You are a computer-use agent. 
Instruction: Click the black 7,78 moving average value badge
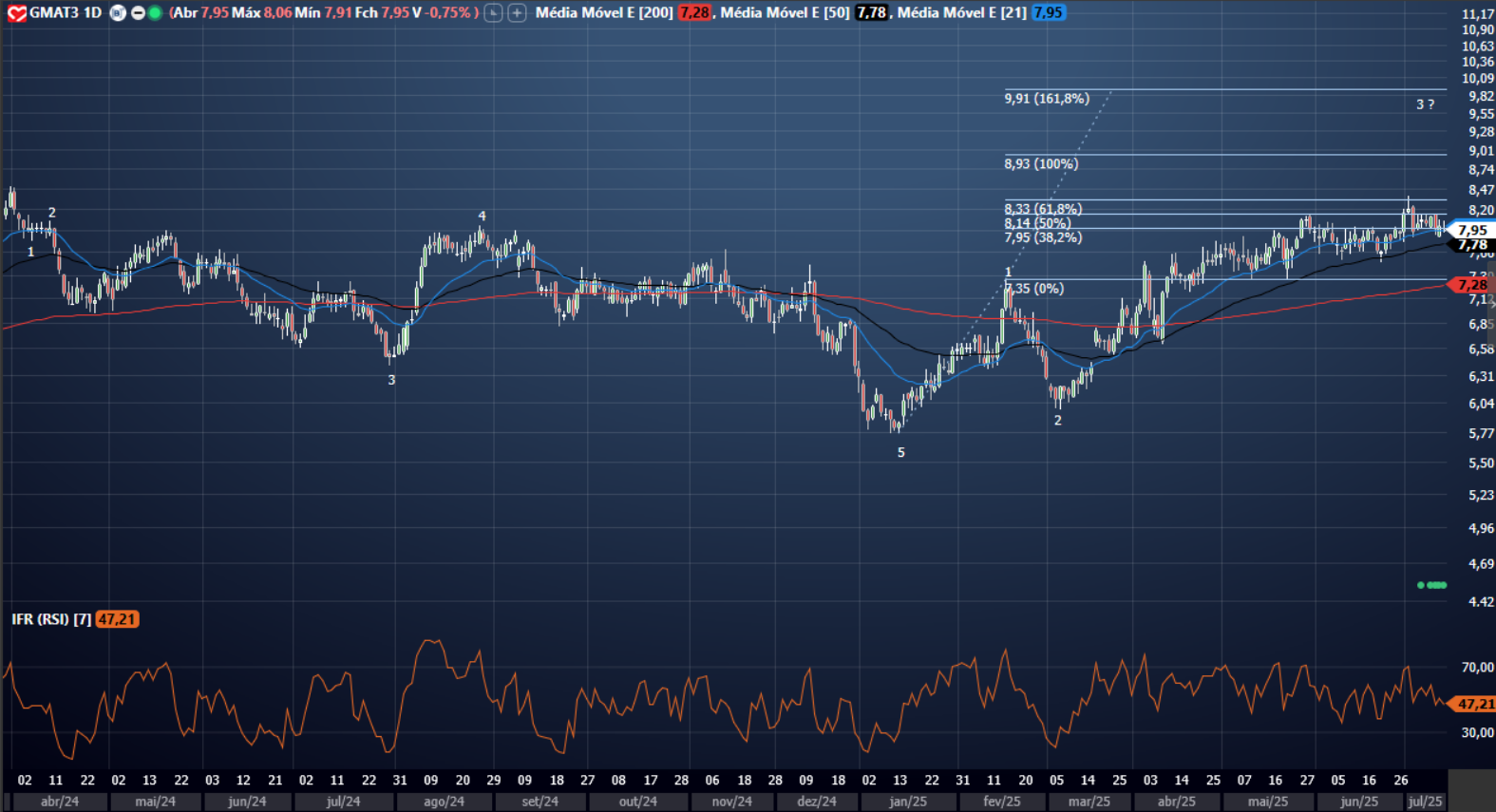pyautogui.click(x=871, y=13)
